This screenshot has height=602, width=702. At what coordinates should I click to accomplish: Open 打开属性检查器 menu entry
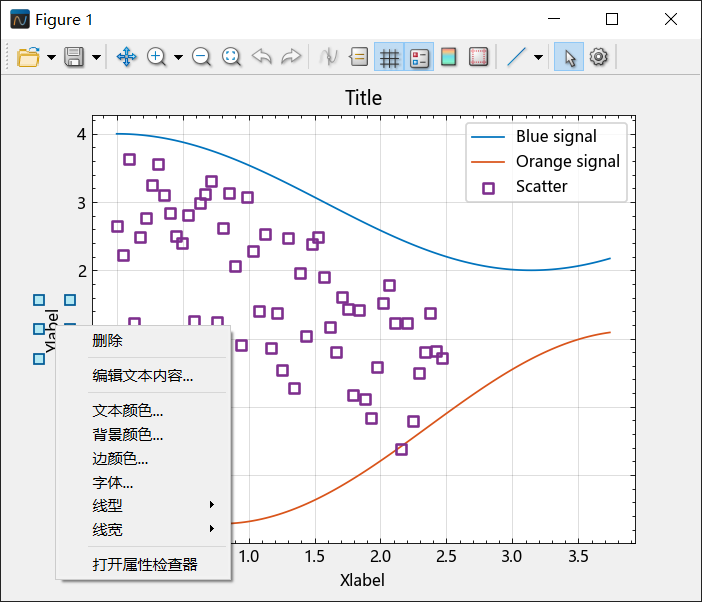pyautogui.click(x=143, y=565)
